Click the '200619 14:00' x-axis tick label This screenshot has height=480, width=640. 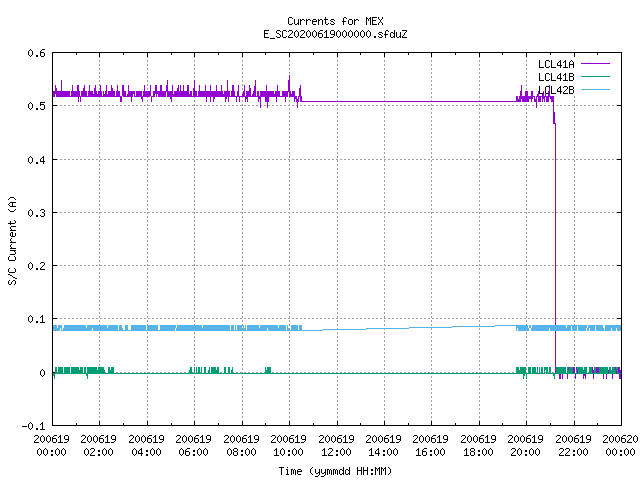[383, 446]
